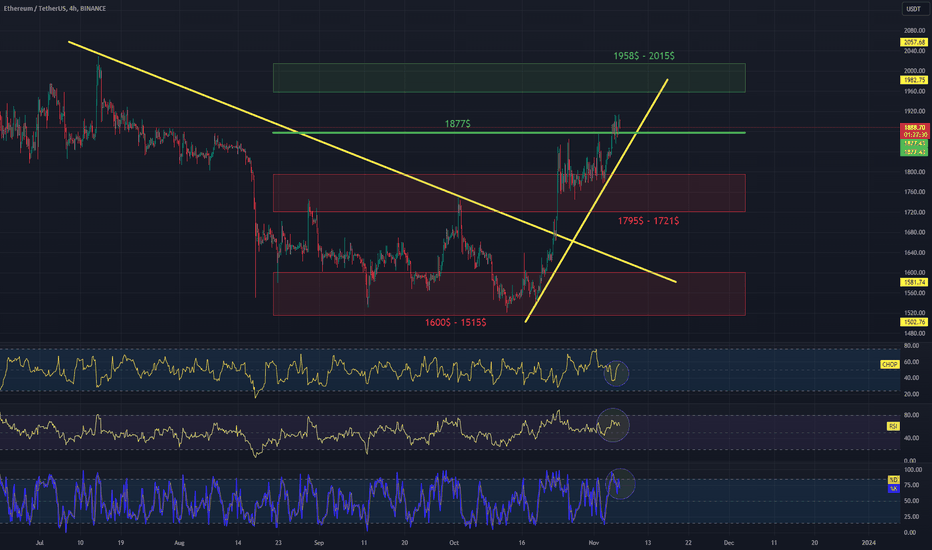
Task: Click the red 1888.70 current price label
Action: tap(914, 127)
